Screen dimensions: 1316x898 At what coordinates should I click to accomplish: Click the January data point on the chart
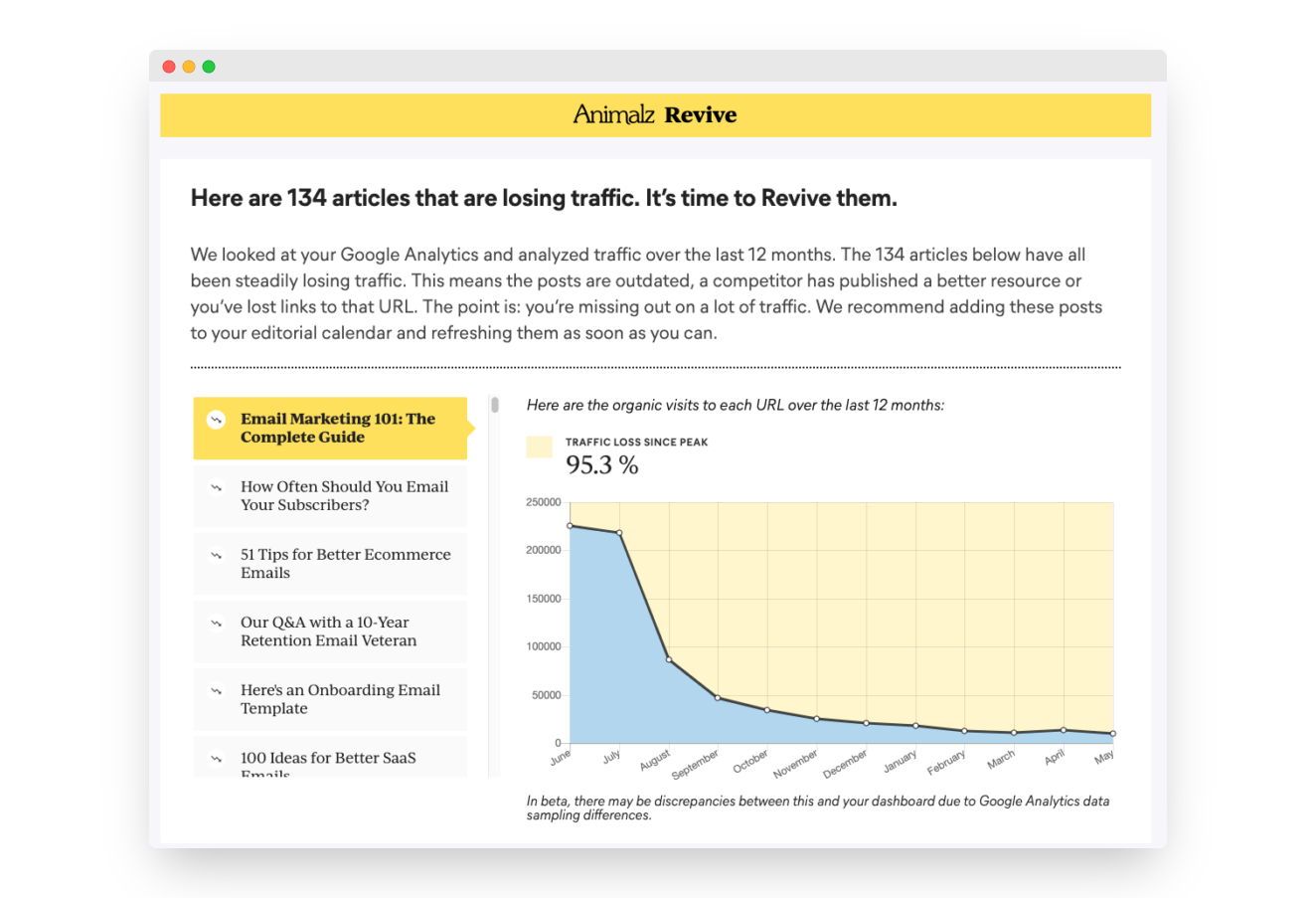pos(915,726)
